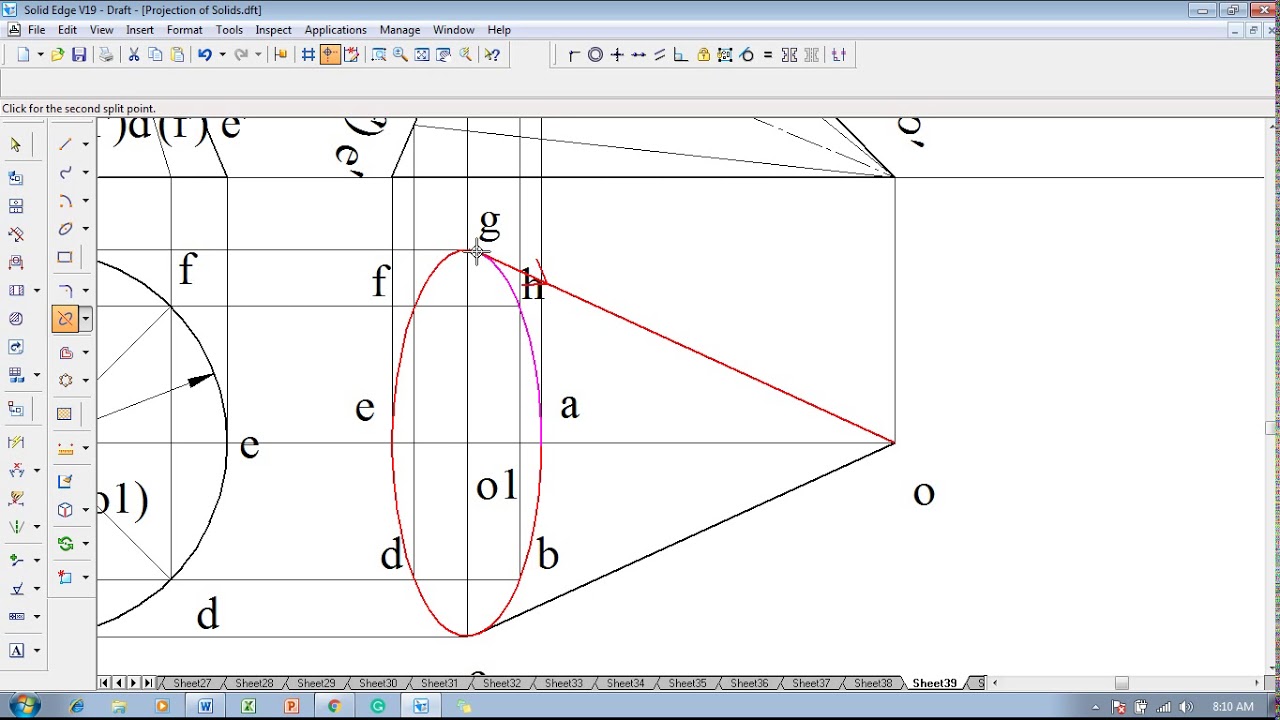Jump to last sheet navigation arrow
The height and width of the screenshot is (720, 1280).
[149, 683]
